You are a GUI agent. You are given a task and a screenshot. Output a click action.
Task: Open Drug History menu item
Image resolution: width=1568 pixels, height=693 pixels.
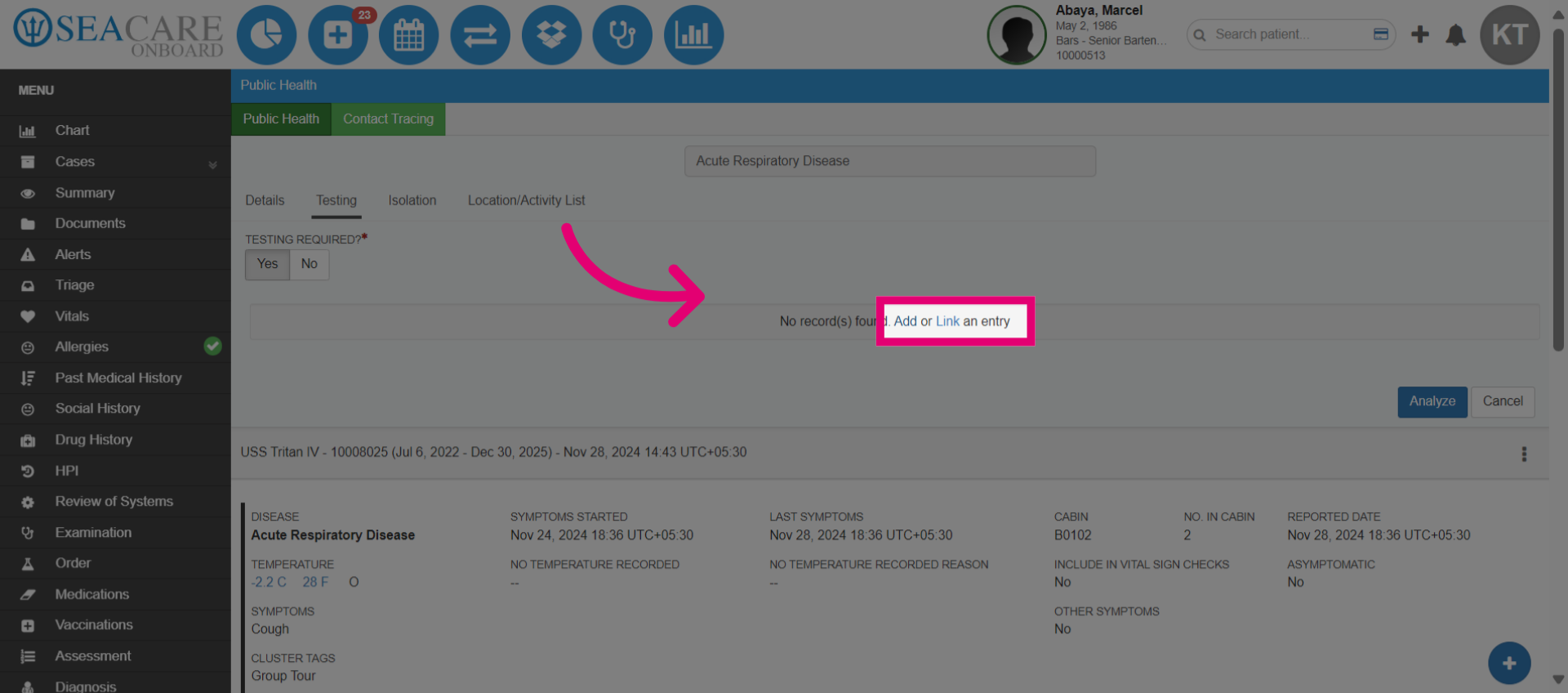coord(115,440)
